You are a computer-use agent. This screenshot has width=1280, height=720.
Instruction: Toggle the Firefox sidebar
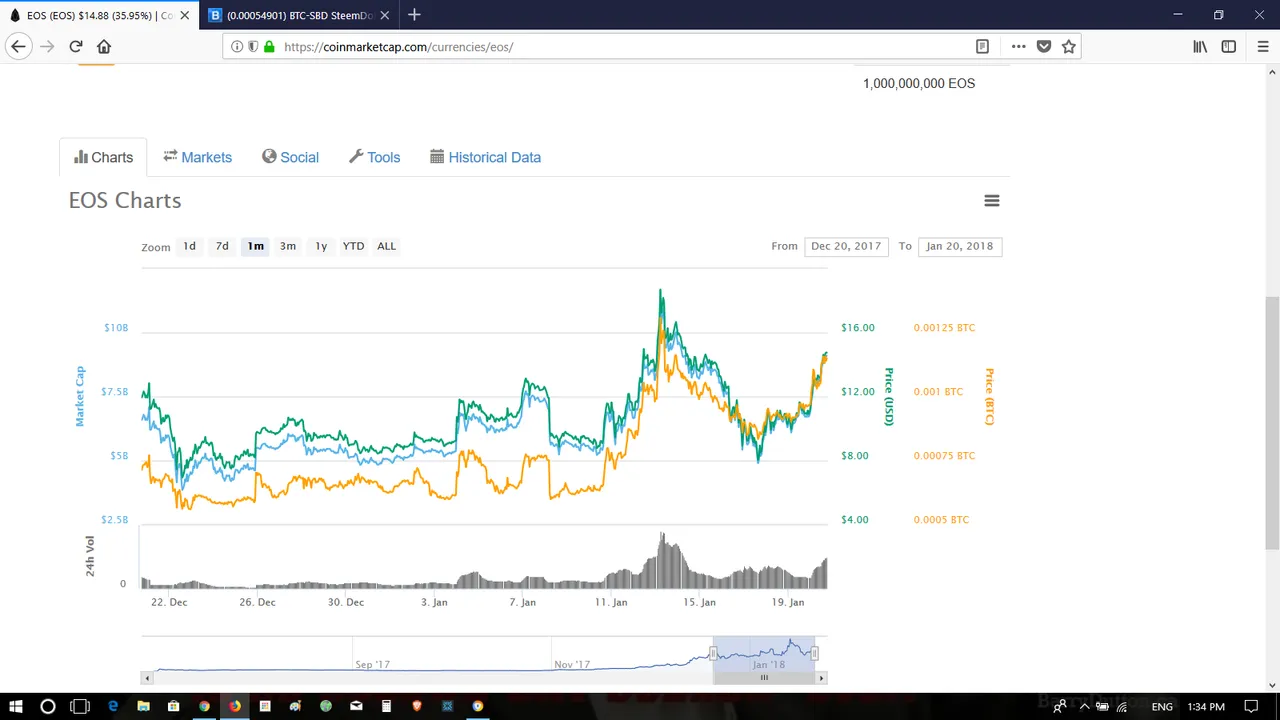(x=1229, y=46)
